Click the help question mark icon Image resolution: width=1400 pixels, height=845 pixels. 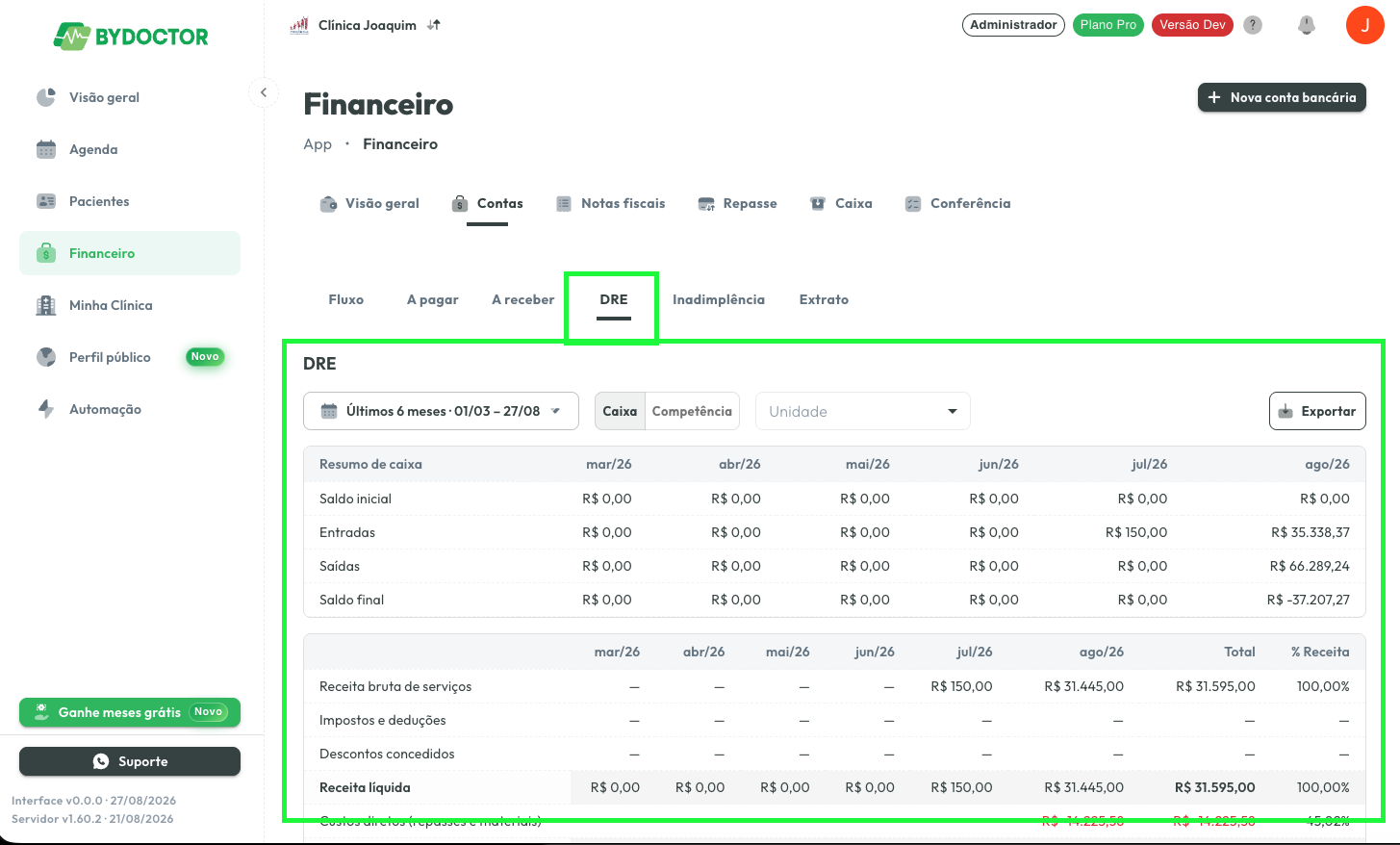tap(1253, 25)
